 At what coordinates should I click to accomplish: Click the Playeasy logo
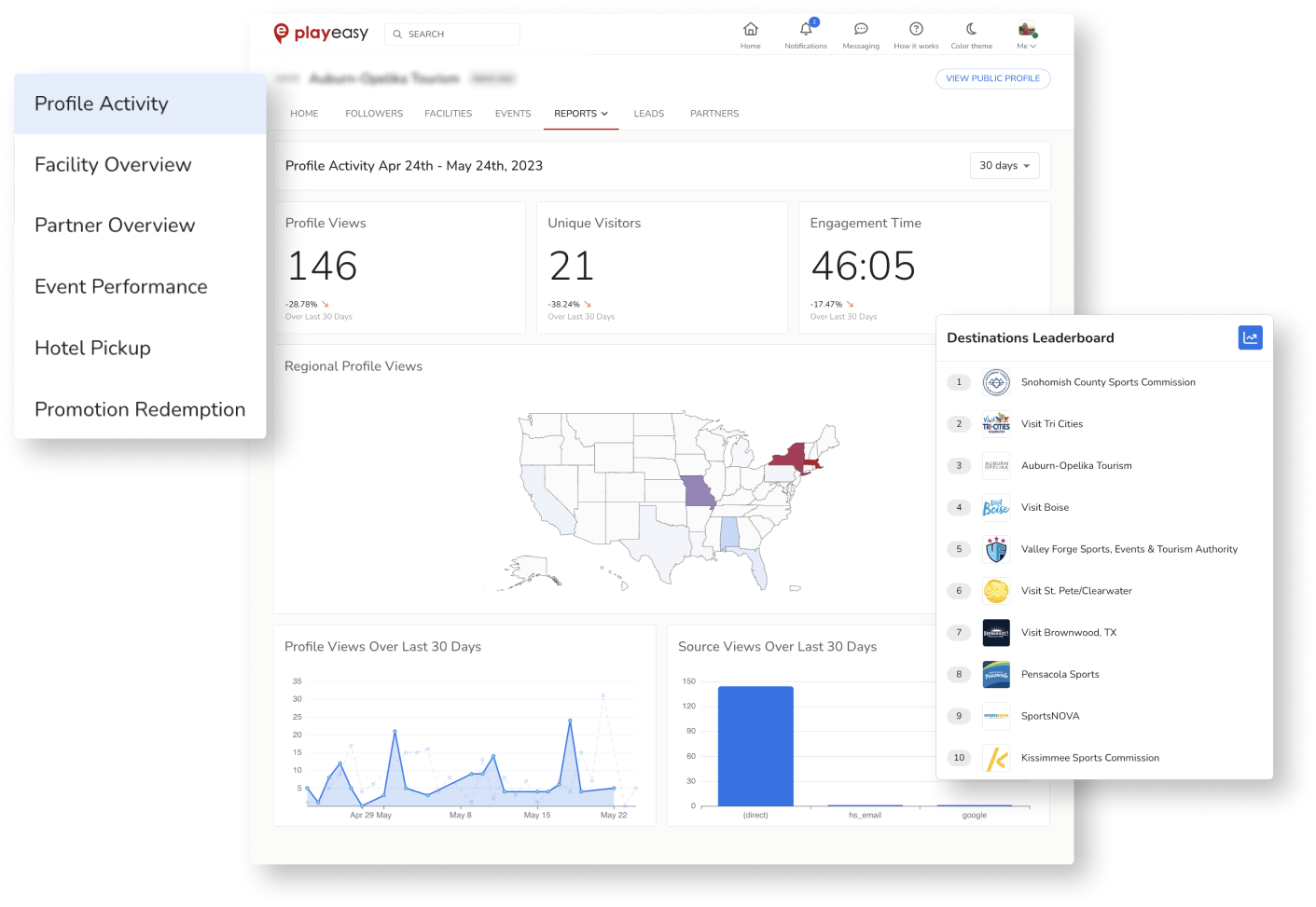coord(321,34)
